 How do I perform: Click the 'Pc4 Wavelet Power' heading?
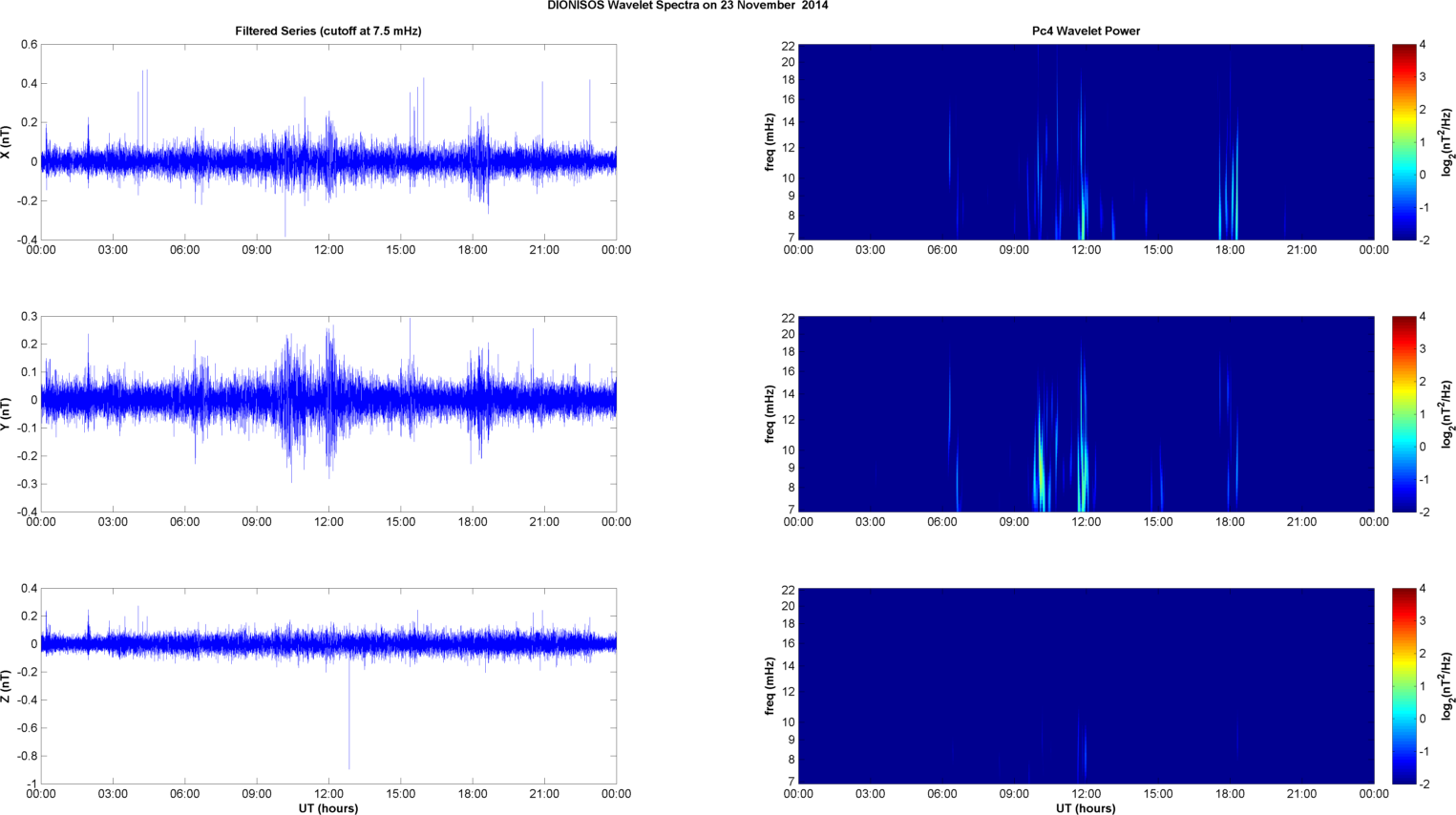pyautogui.click(x=1086, y=31)
